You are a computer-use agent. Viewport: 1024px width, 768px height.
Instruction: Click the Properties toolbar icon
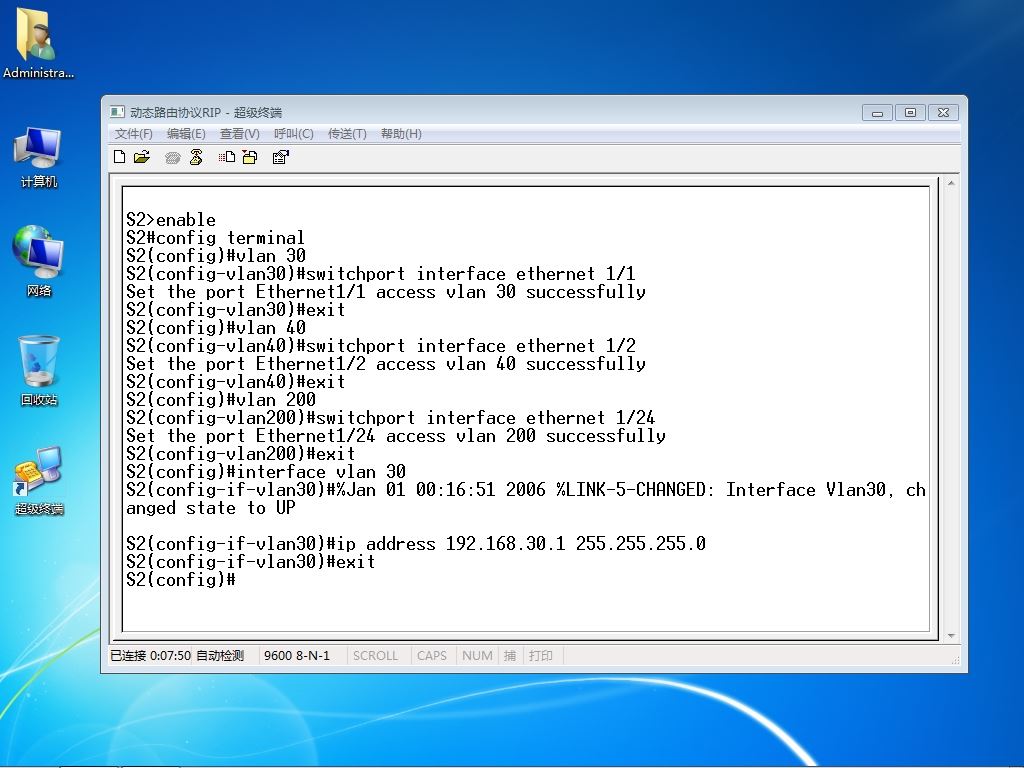[x=280, y=157]
